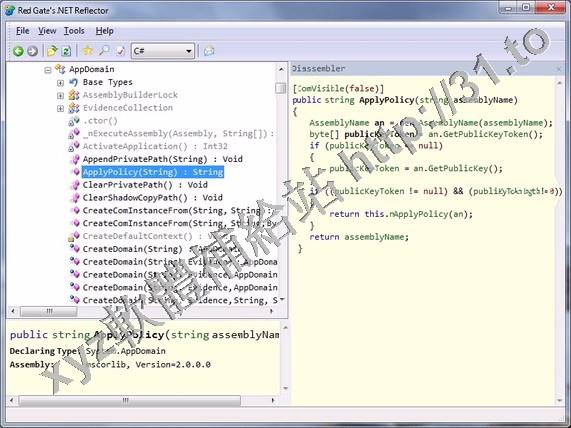Click the Base Types folder icon
The height and width of the screenshot is (428, 571).
pos(74,82)
